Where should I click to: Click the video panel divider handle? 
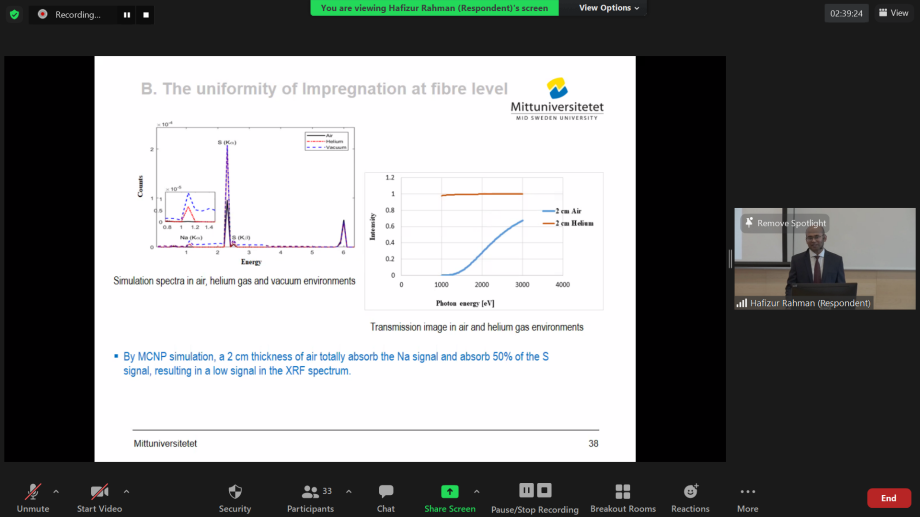point(730,258)
